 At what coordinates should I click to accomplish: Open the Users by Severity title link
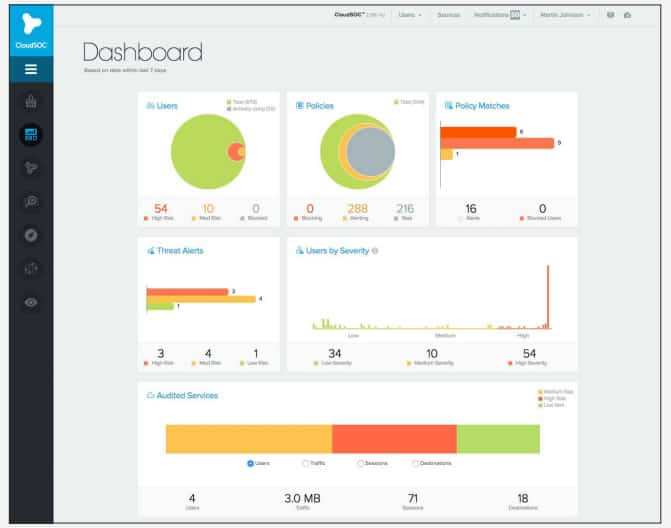point(337,251)
